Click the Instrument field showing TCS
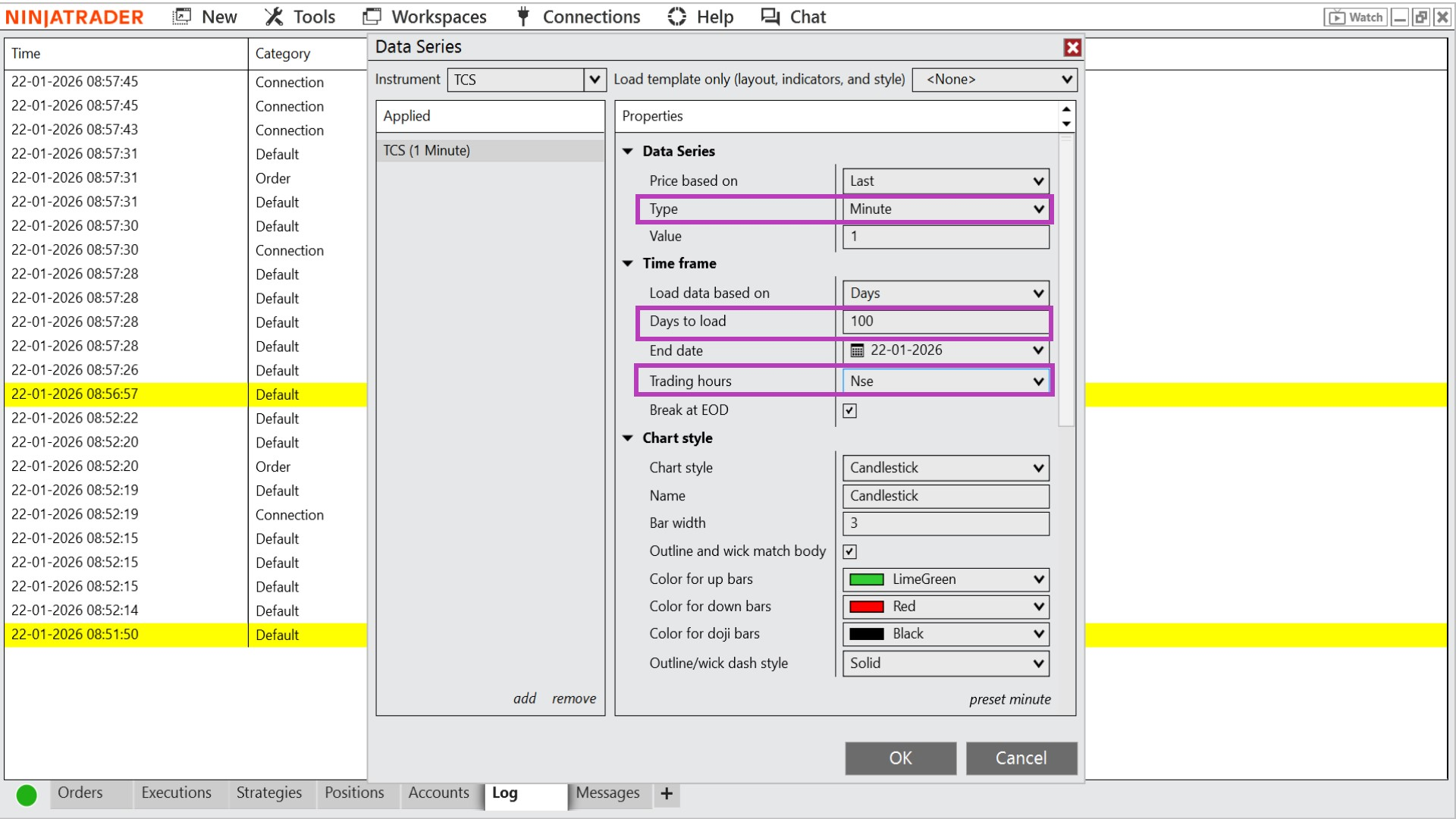 (516, 80)
